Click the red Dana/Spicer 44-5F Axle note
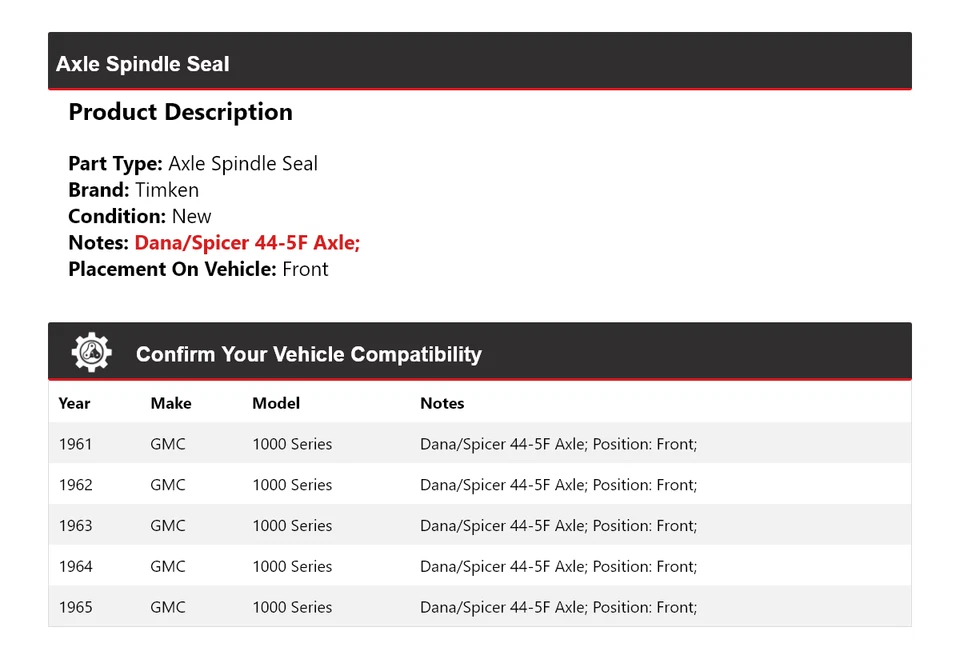 tap(247, 243)
